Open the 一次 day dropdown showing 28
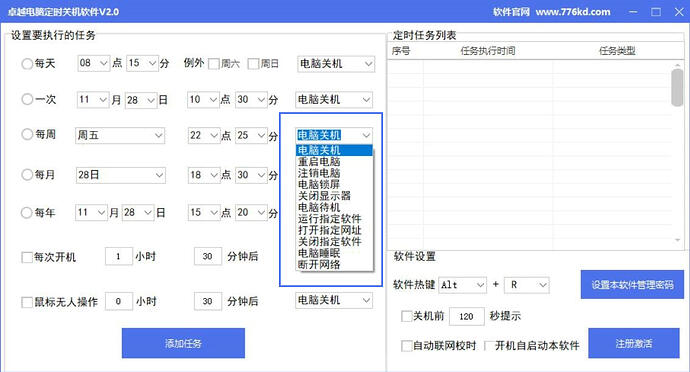The height and width of the screenshot is (372, 690). (141, 100)
